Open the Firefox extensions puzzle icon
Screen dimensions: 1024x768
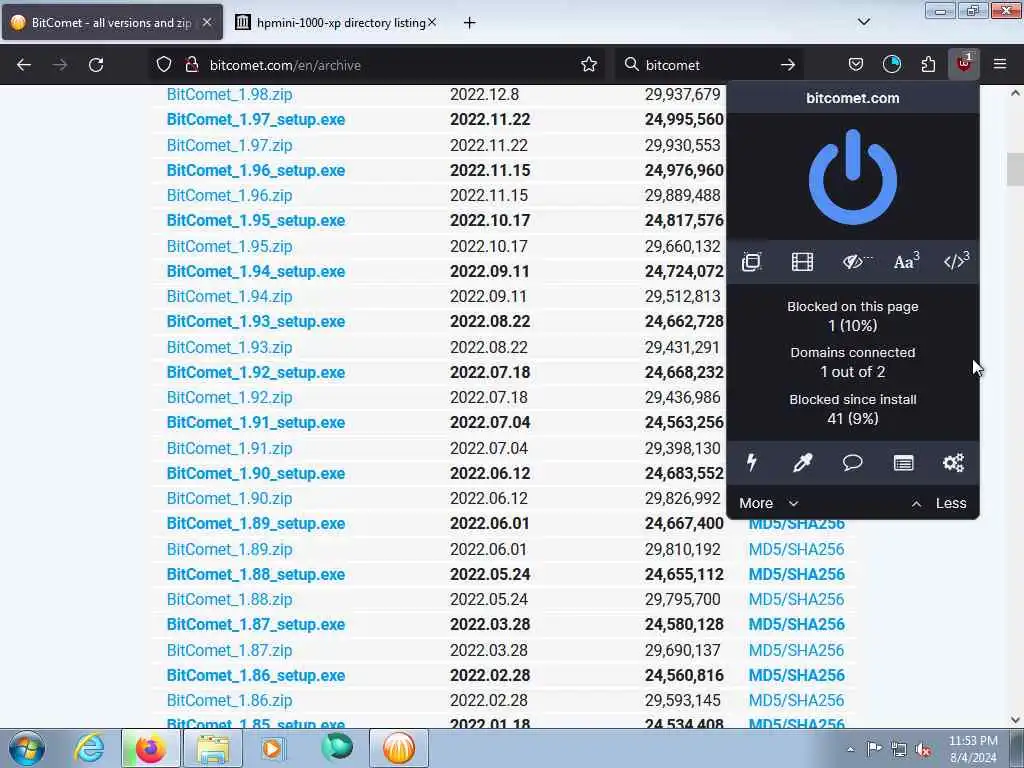coord(928,64)
